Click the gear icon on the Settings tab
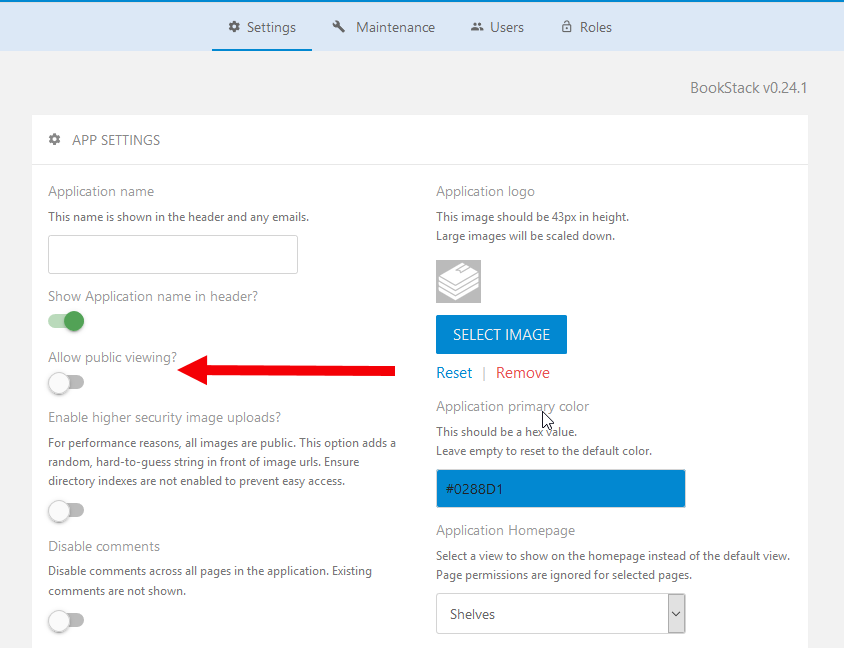 (x=232, y=27)
